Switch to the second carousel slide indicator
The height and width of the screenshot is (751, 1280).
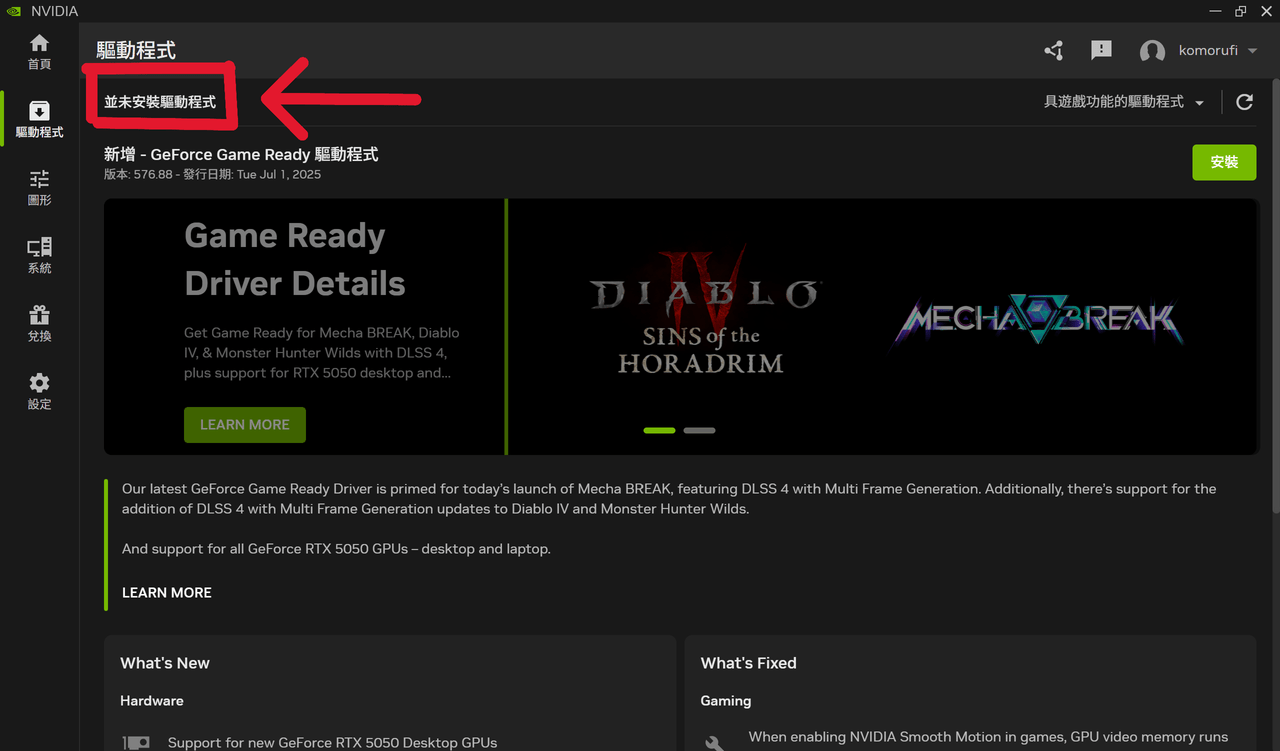(699, 430)
